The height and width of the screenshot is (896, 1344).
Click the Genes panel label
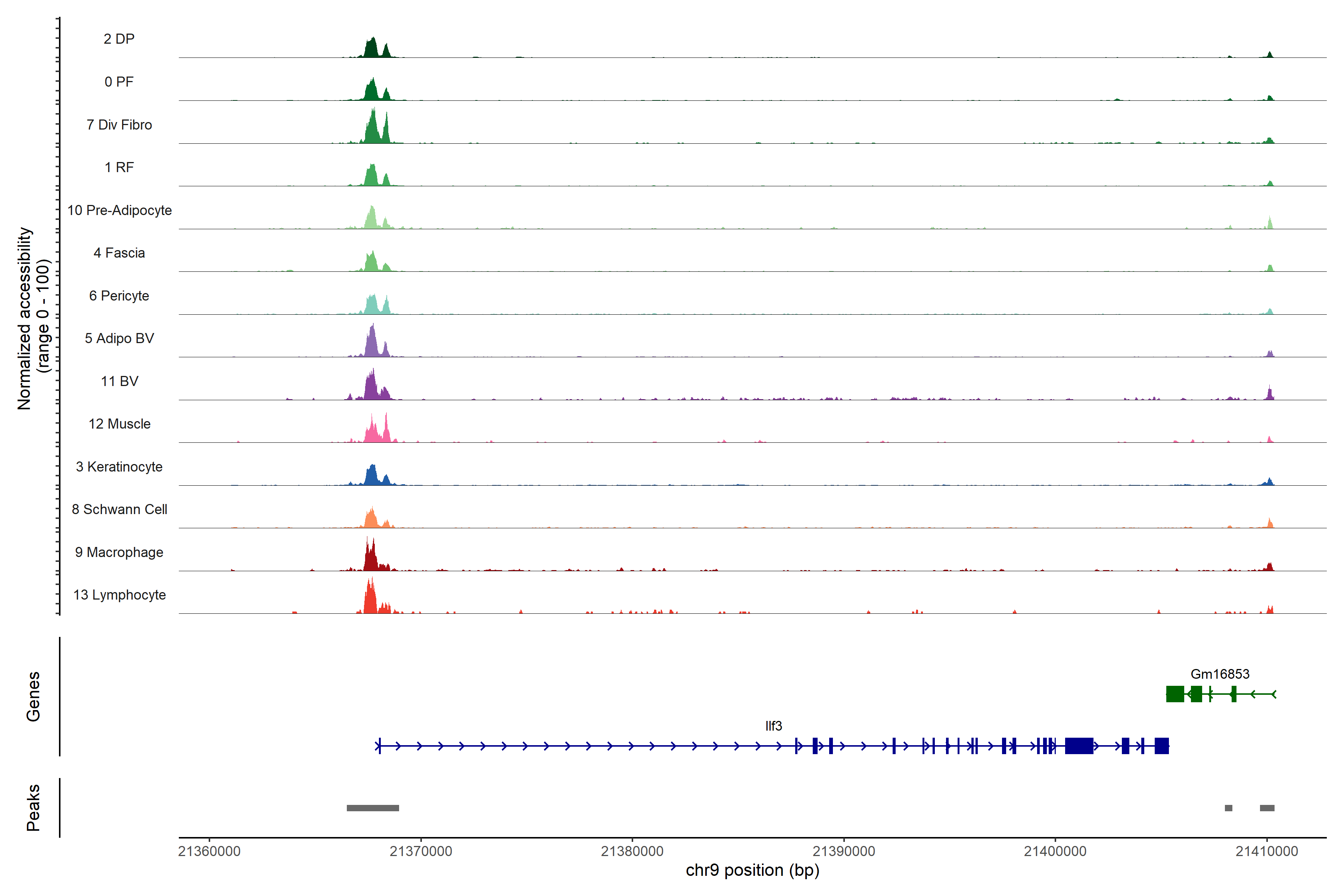pyautogui.click(x=33, y=697)
